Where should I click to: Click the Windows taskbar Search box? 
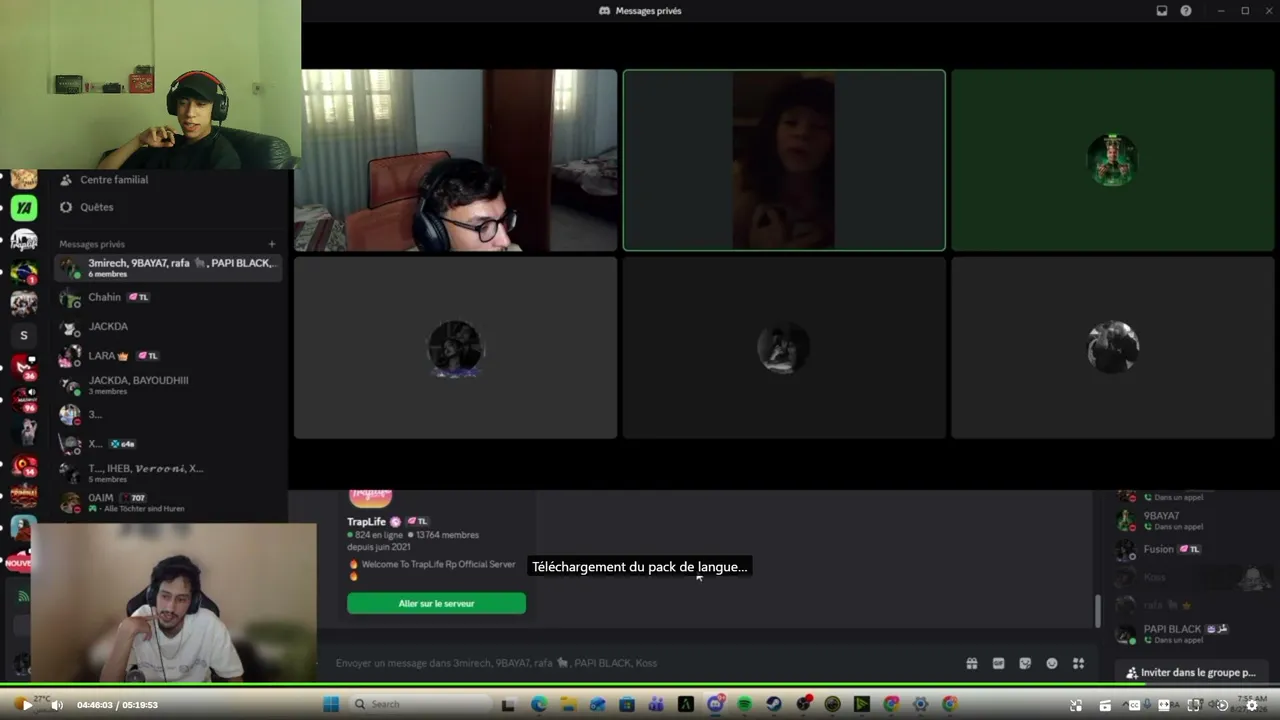(x=420, y=704)
